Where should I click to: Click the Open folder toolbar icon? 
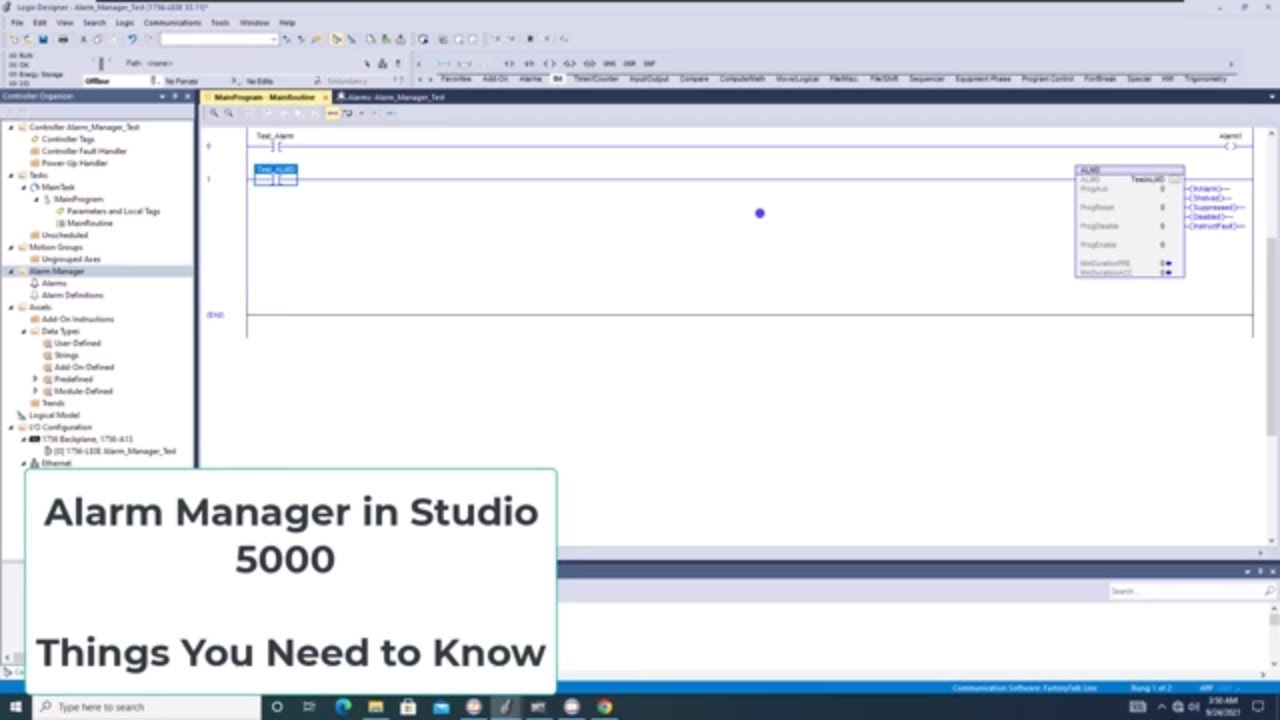pos(28,39)
